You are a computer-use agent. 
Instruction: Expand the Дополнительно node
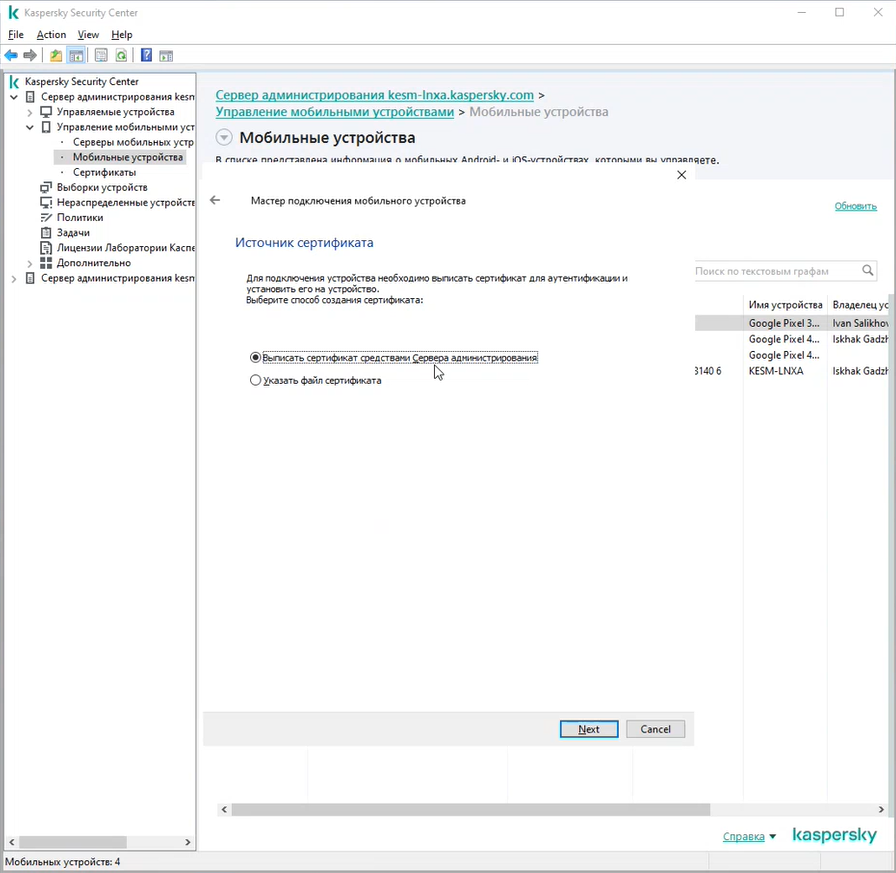point(30,263)
